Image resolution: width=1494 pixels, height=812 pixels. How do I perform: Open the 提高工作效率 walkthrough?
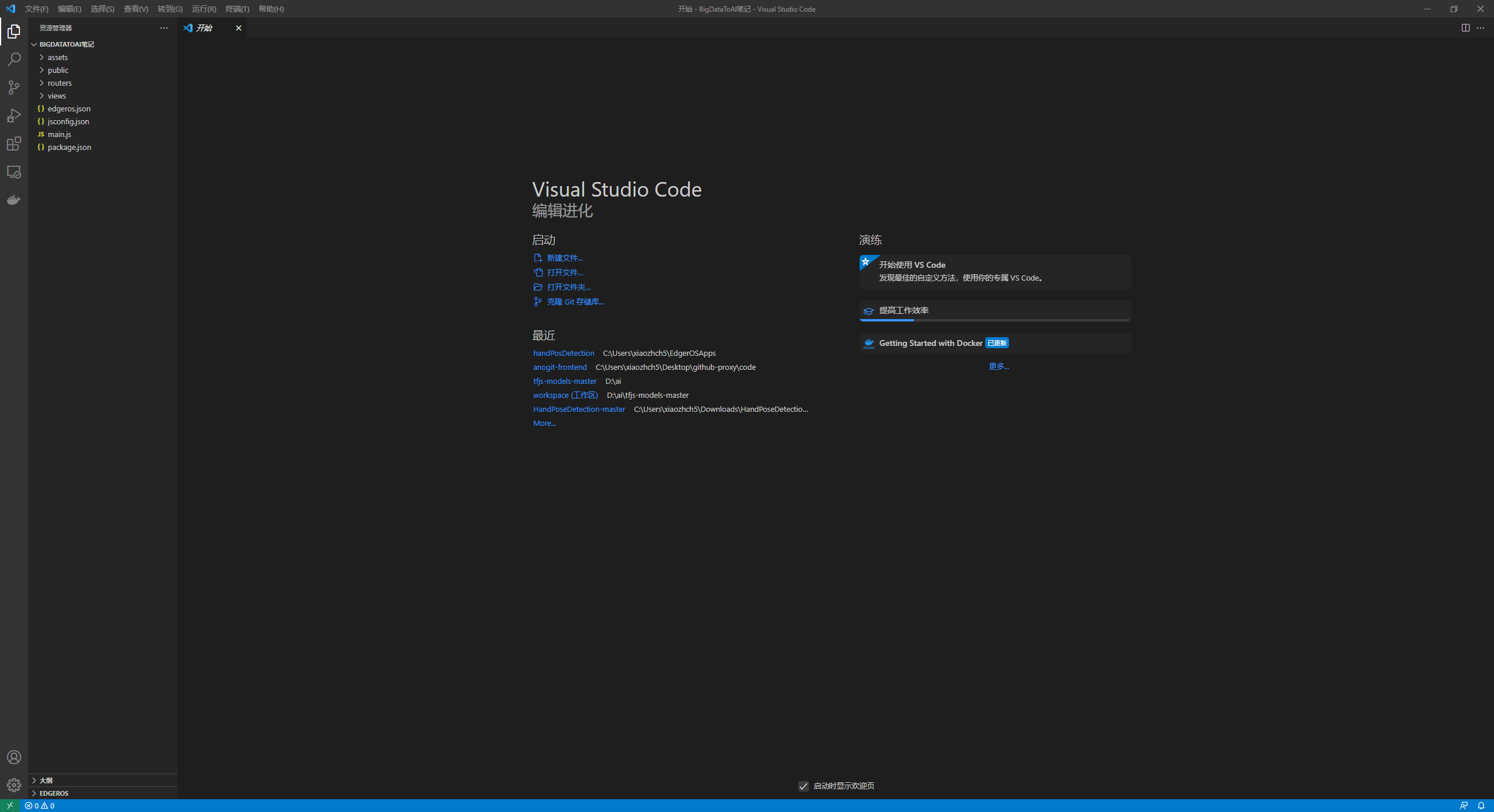(996, 311)
